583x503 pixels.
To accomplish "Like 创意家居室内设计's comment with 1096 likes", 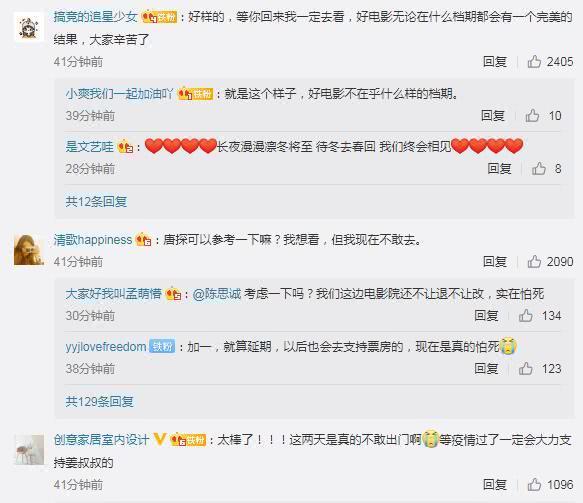I will click(x=534, y=484).
